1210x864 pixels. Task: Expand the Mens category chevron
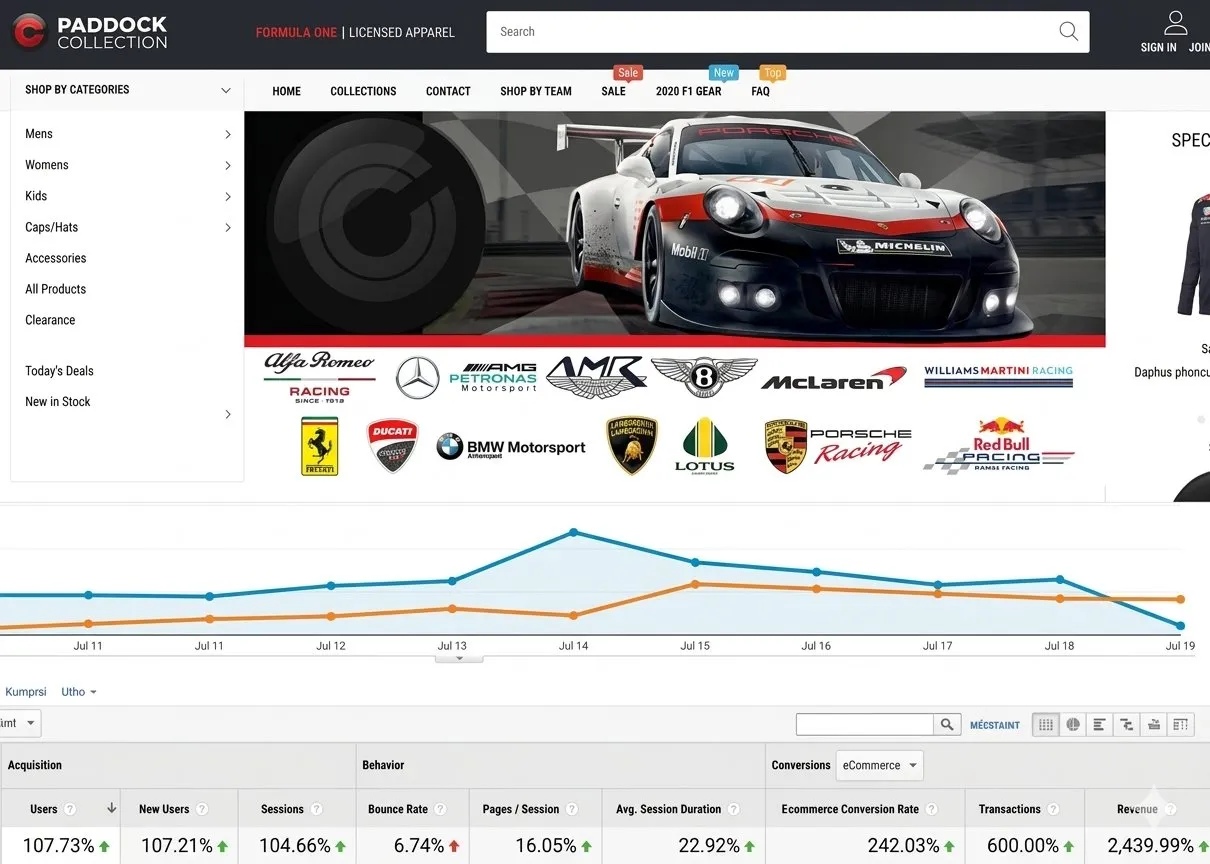[x=228, y=134]
